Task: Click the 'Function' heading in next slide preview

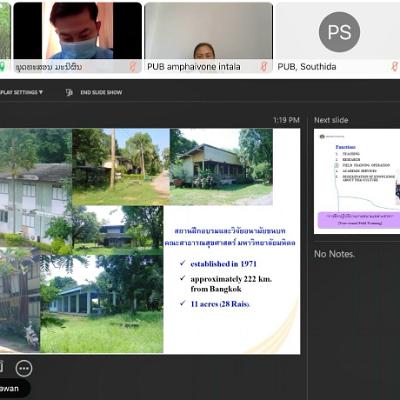Action: click(x=345, y=147)
